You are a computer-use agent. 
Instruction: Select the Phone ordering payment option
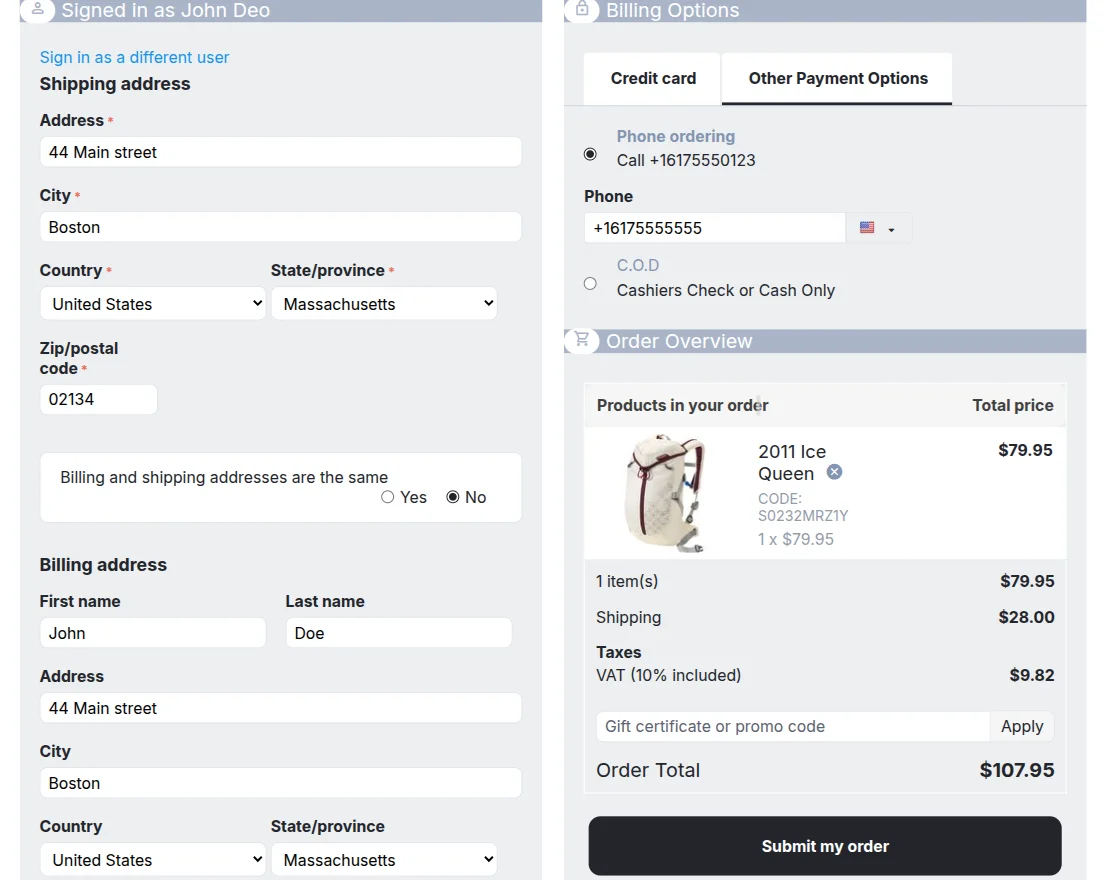pyautogui.click(x=590, y=154)
